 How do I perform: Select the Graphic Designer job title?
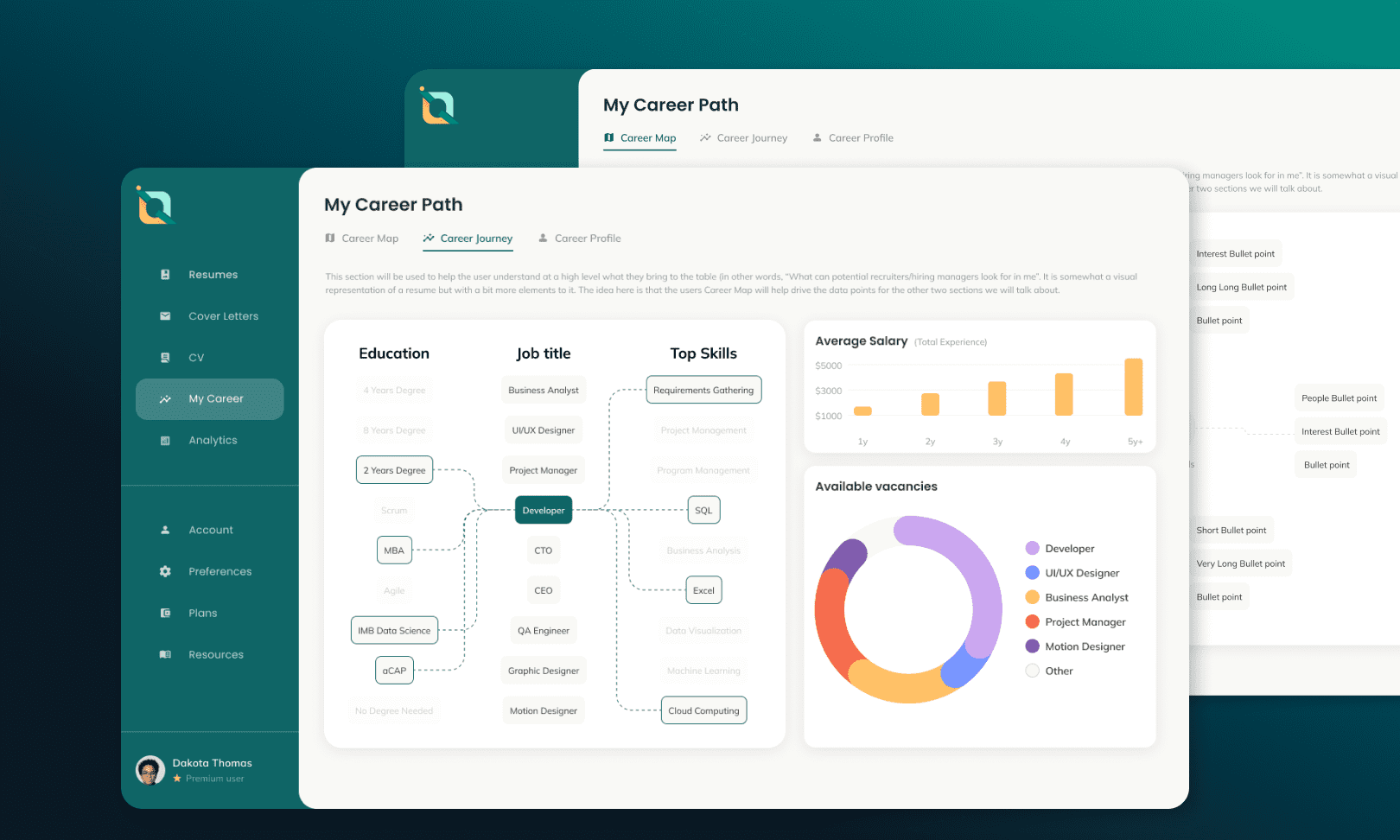tap(544, 671)
